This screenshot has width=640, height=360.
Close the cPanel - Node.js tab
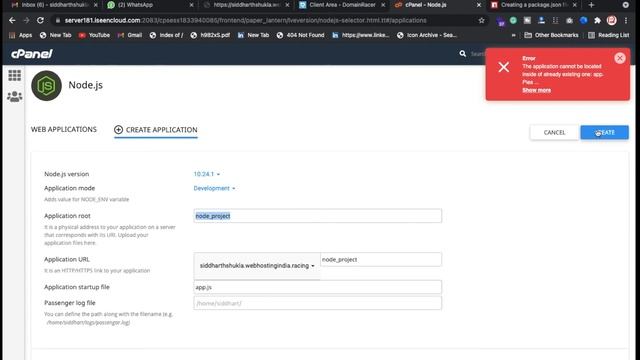[x=479, y=5]
